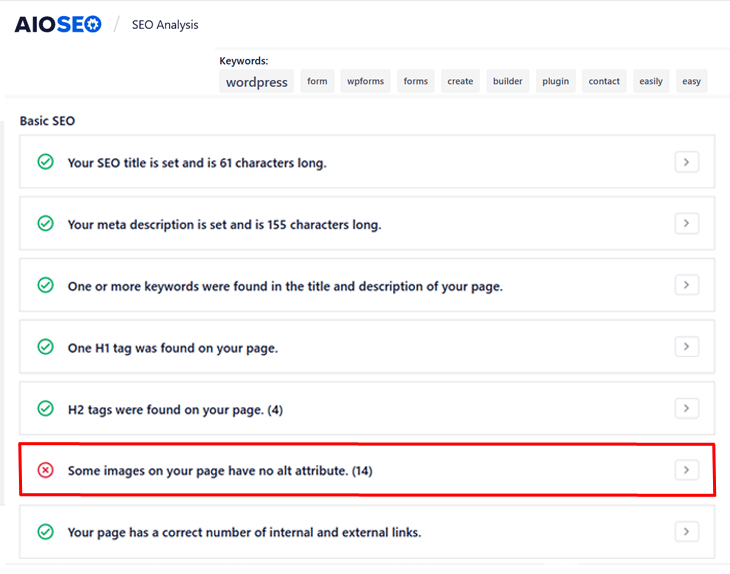The image size is (730, 574).
Task: Click green check icon beside internal links result
Action: 46,532
